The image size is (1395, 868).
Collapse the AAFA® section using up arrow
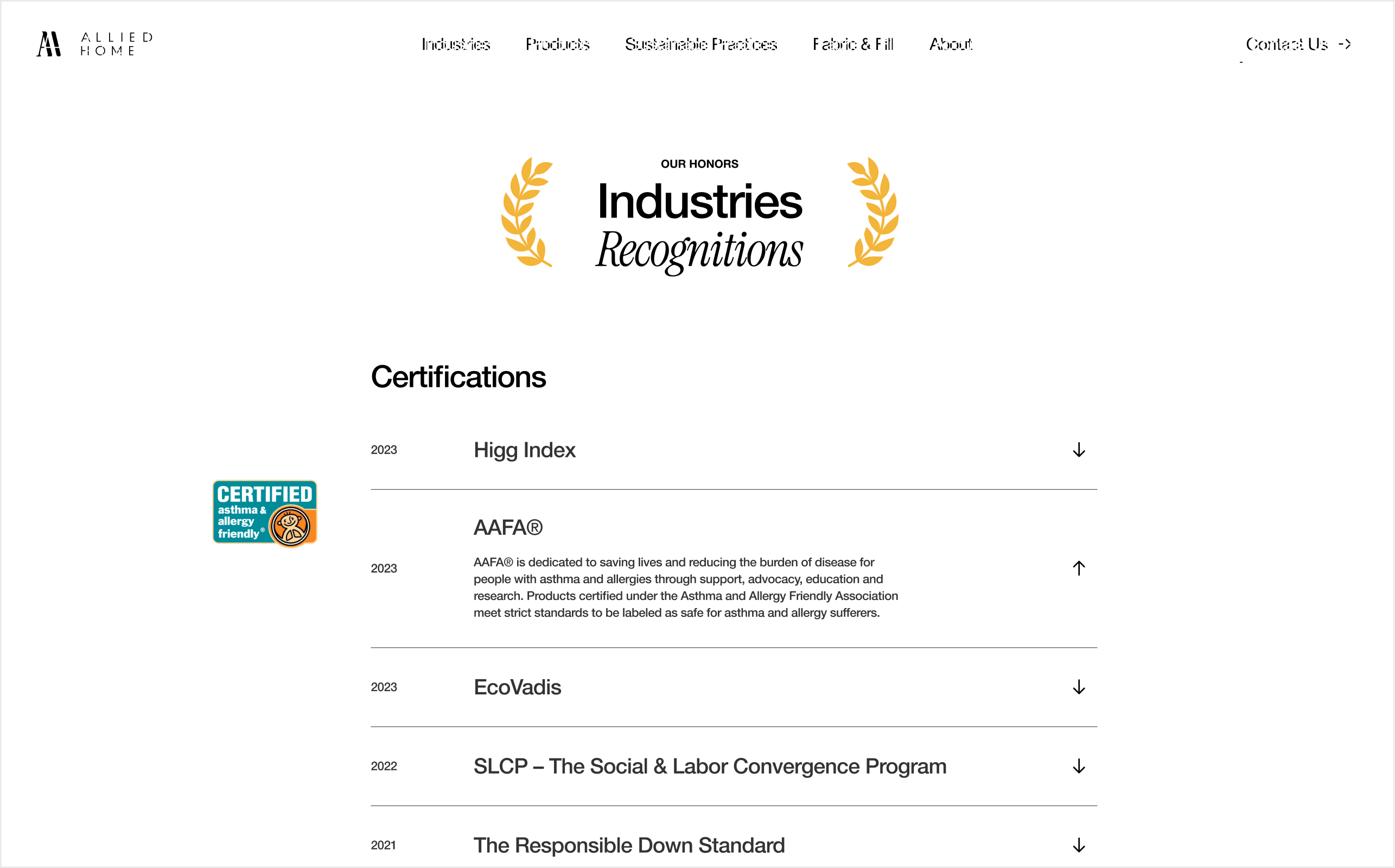pyautogui.click(x=1078, y=568)
